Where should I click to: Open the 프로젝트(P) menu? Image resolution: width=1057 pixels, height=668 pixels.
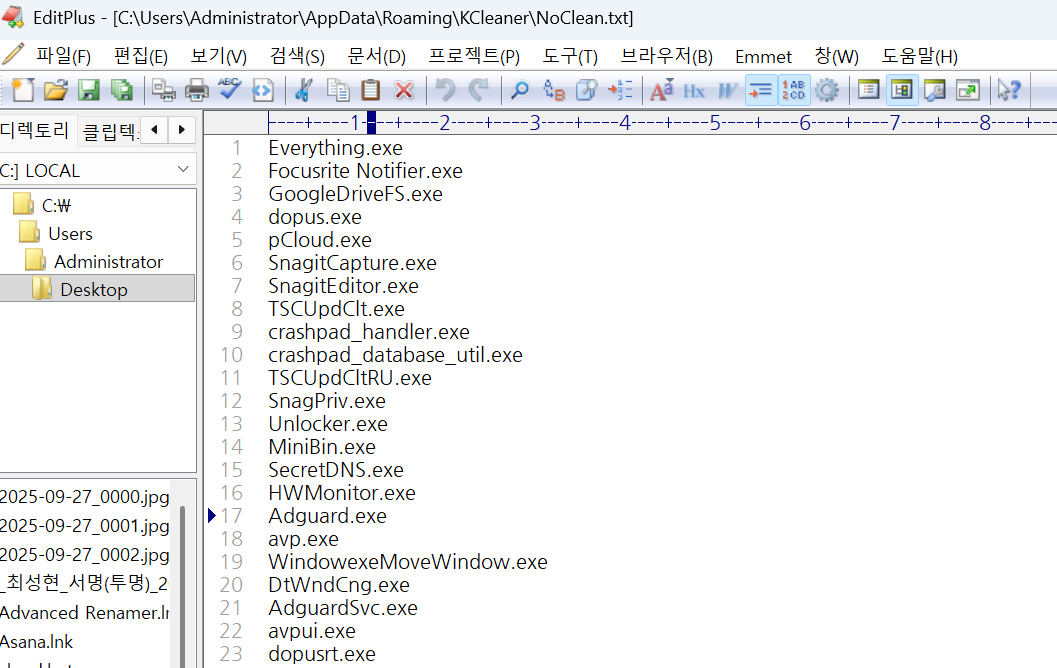click(x=474, y=56)
